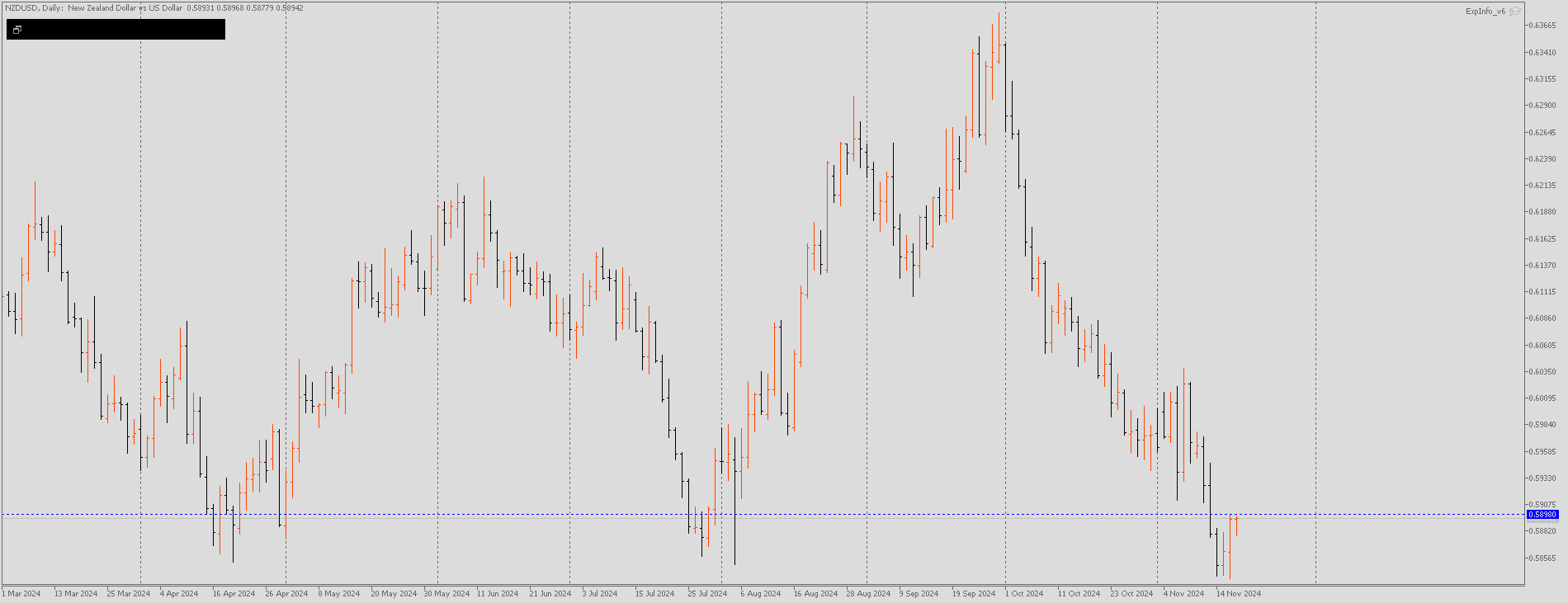Click the 0.63155 price axis label
The width and height of the screenshot is (1568, 603).
click(1542, 79)
